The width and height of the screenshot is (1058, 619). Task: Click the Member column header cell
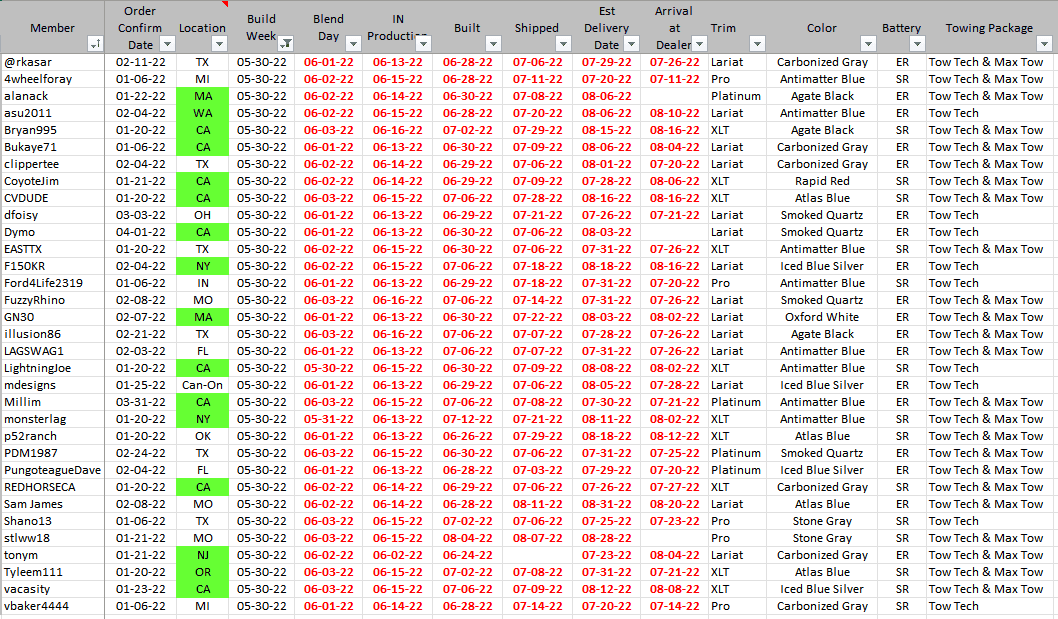click(52, 28)
